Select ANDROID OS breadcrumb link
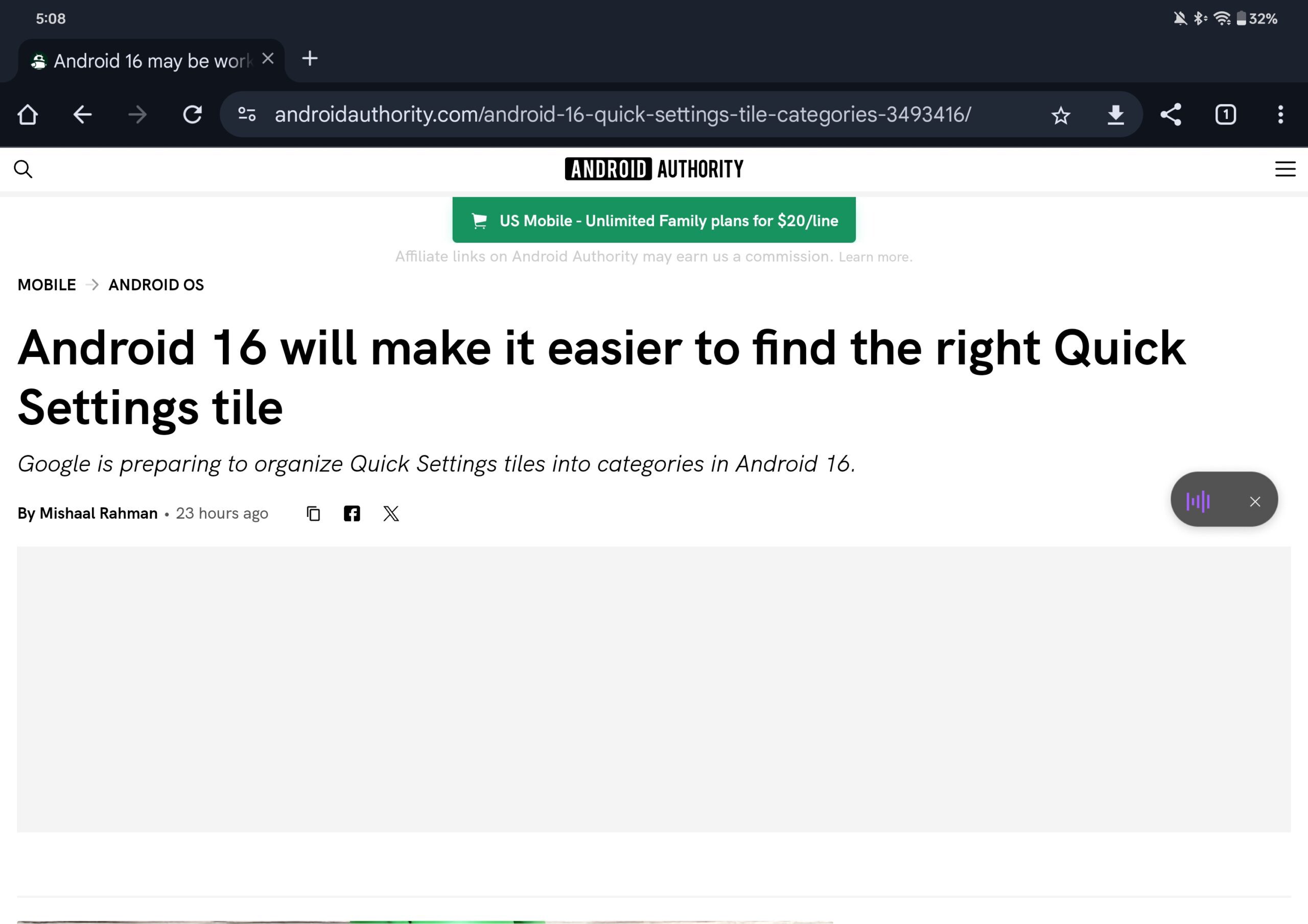 (156, 285)
